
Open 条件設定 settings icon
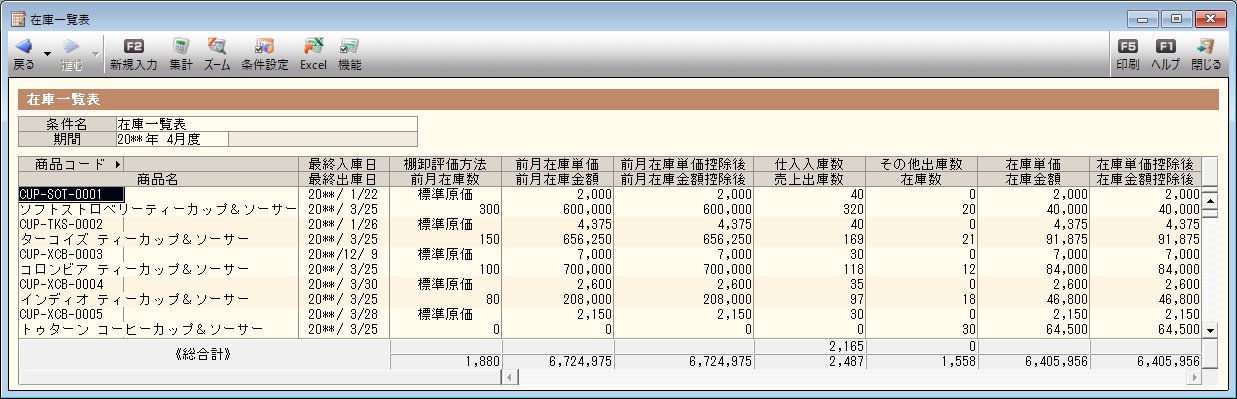265,46
